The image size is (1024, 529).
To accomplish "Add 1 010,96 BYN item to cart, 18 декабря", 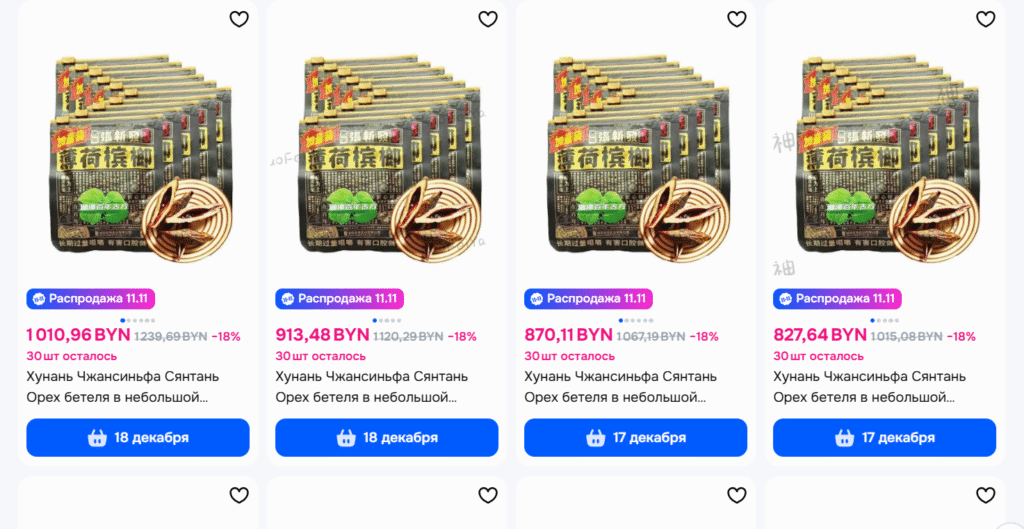I will pos(138,438).
